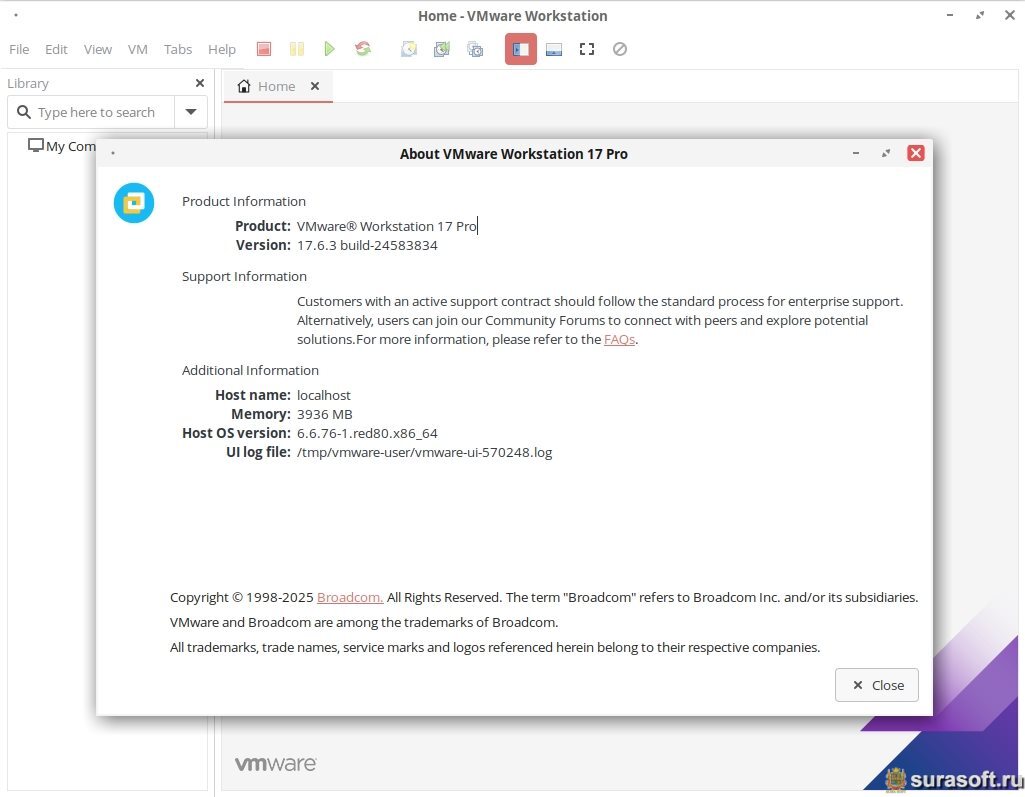
Task: Enter full screen mode via toolbar icon
Action: (x=587, y=49)
